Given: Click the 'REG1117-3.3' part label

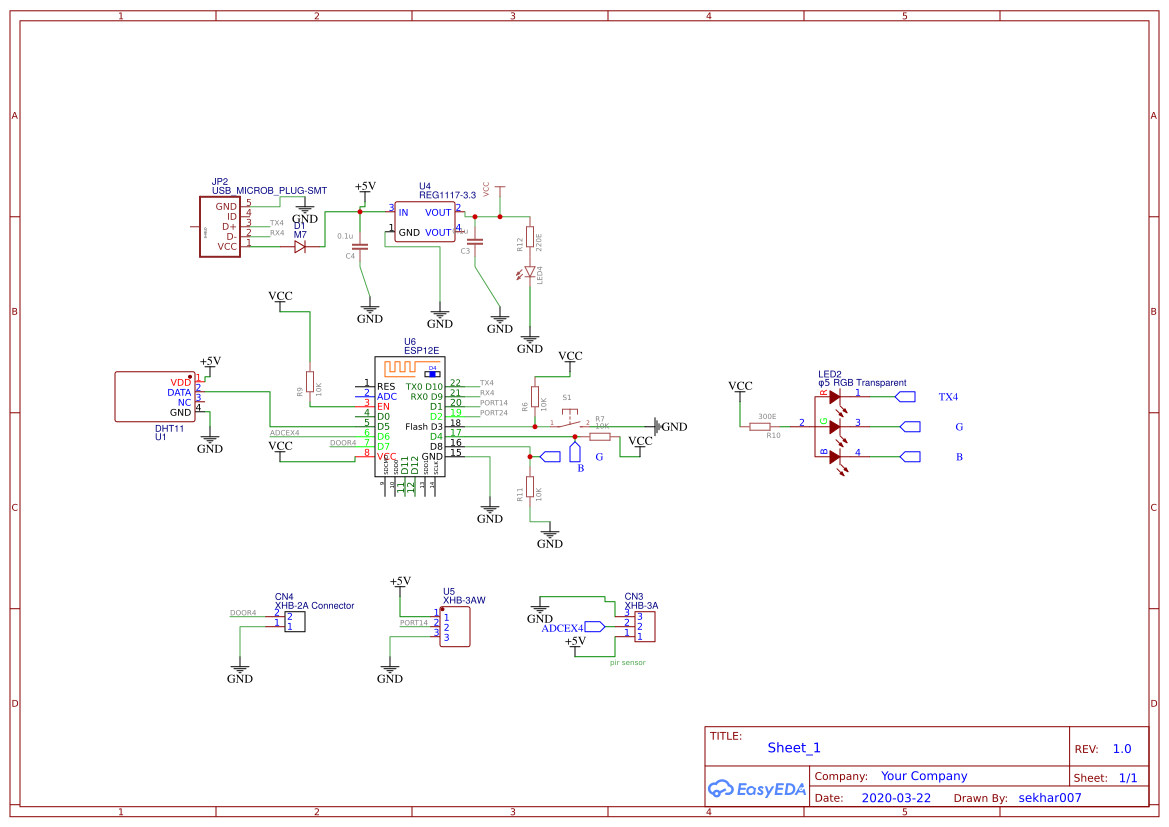Looking at the screenshot, I should pyautogui.click(x=447, y=195).
